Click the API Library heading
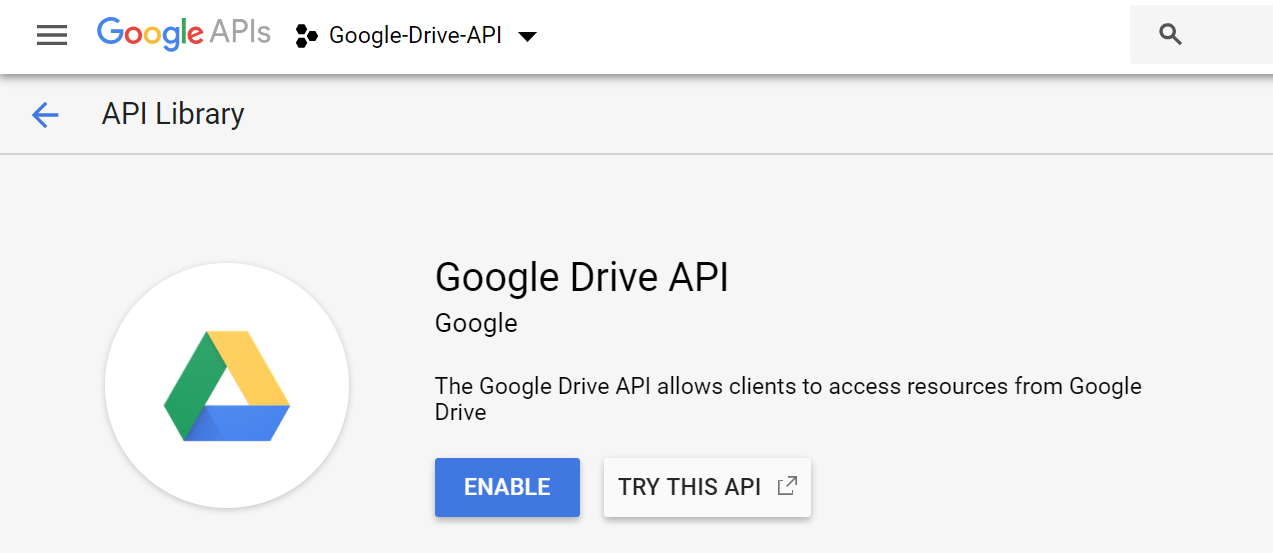The image size is (1273, 553). (x=173, y=114)
